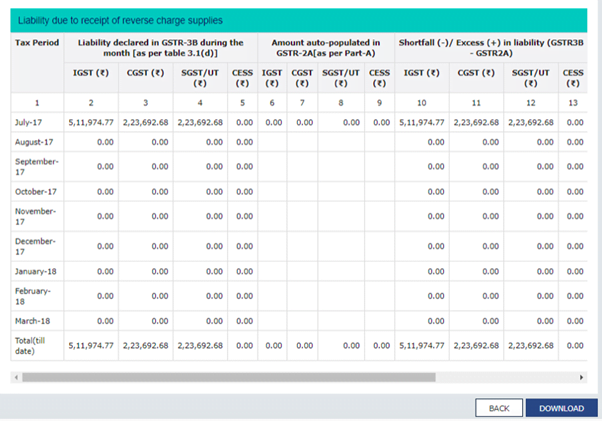Click the January-18 tax period
The height and width of the screenshot is (421, 602).
tap(37, 271)
